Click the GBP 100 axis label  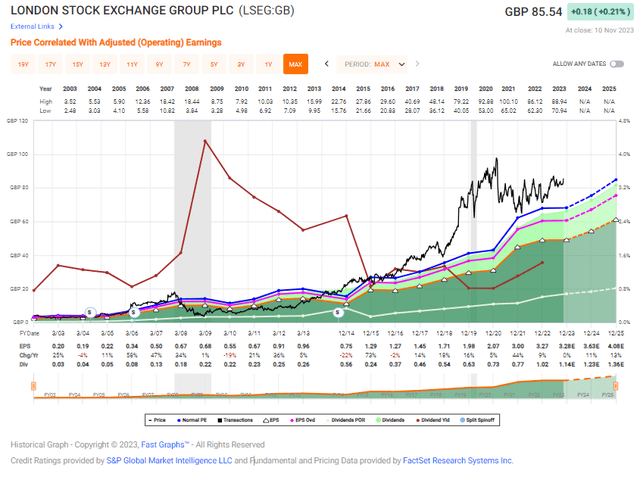(x=17, y=154)
